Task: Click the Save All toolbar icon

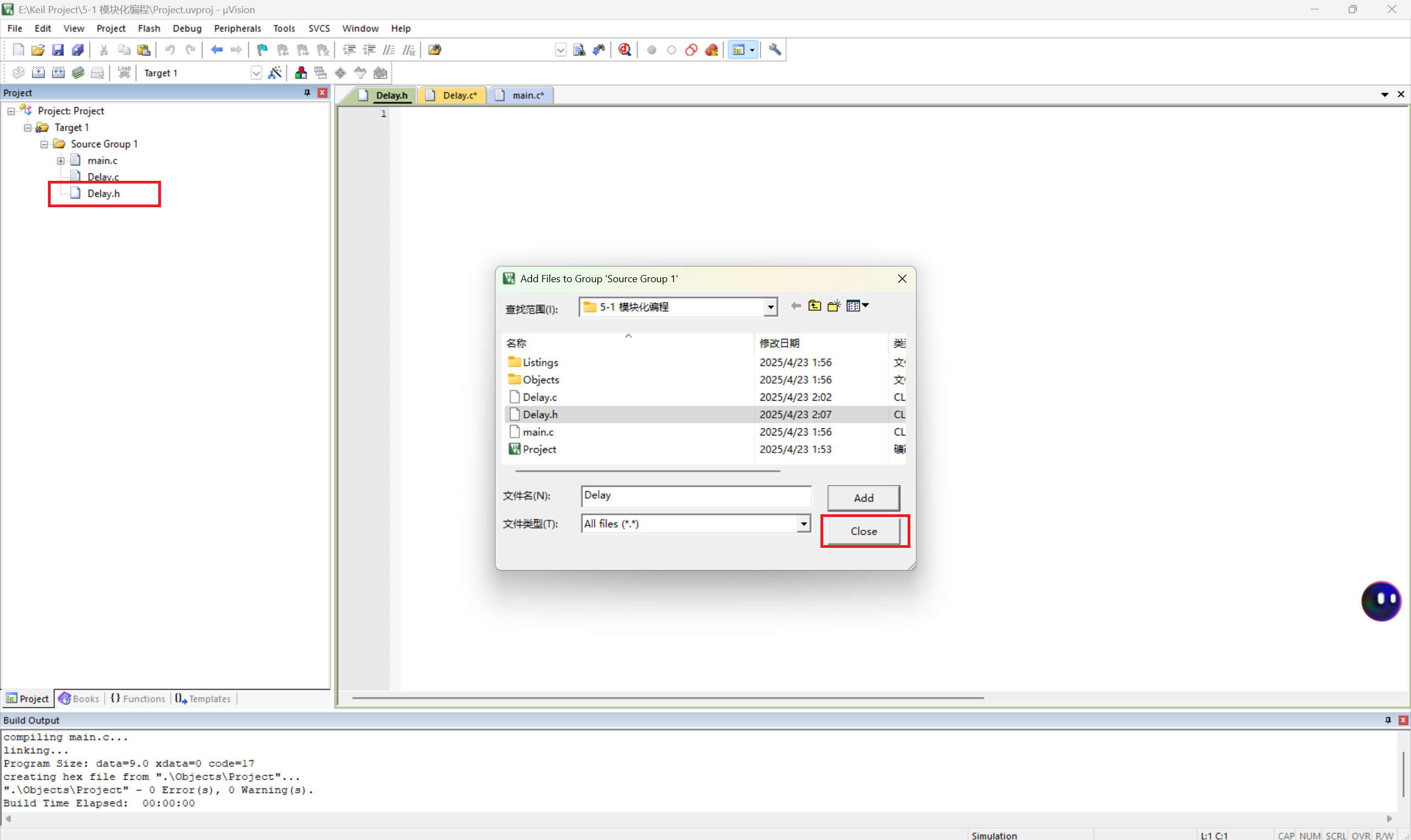Action: pos(78,50)
